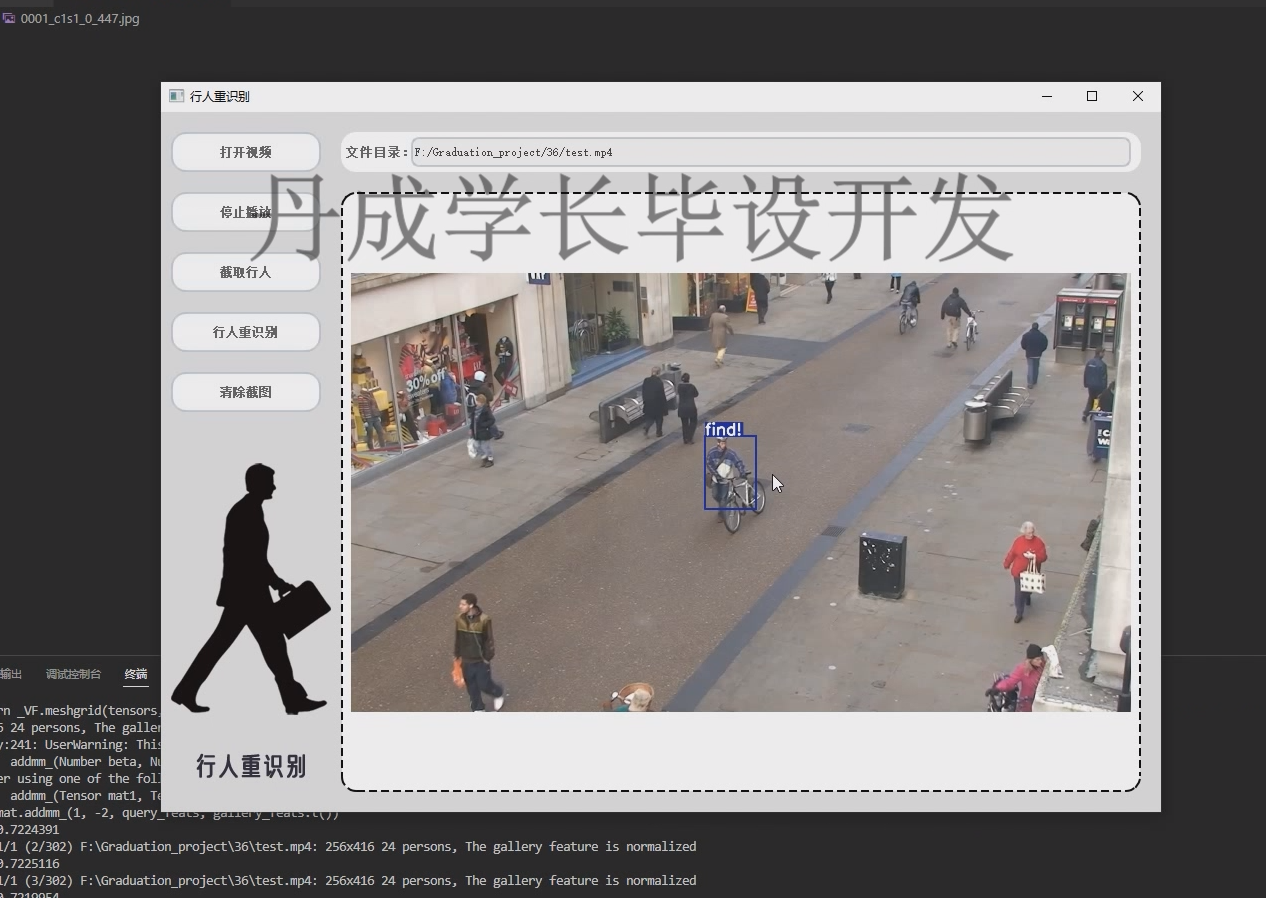Click the "find!" label in the video
Image resolution: width=1266 pixels, height=898 pixels.
723,429
